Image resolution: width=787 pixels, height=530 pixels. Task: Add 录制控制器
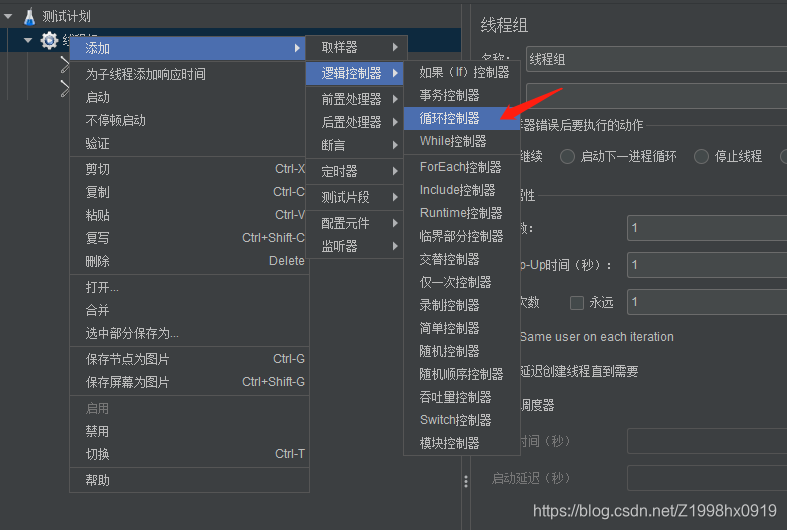coord(462,305)
